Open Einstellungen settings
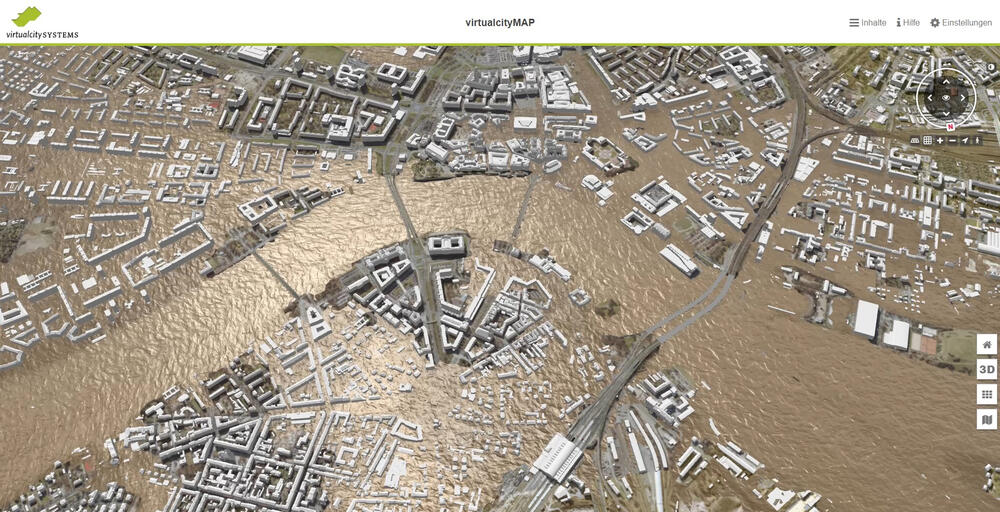This screenshot has height=512, width=1000. (960, 23)
